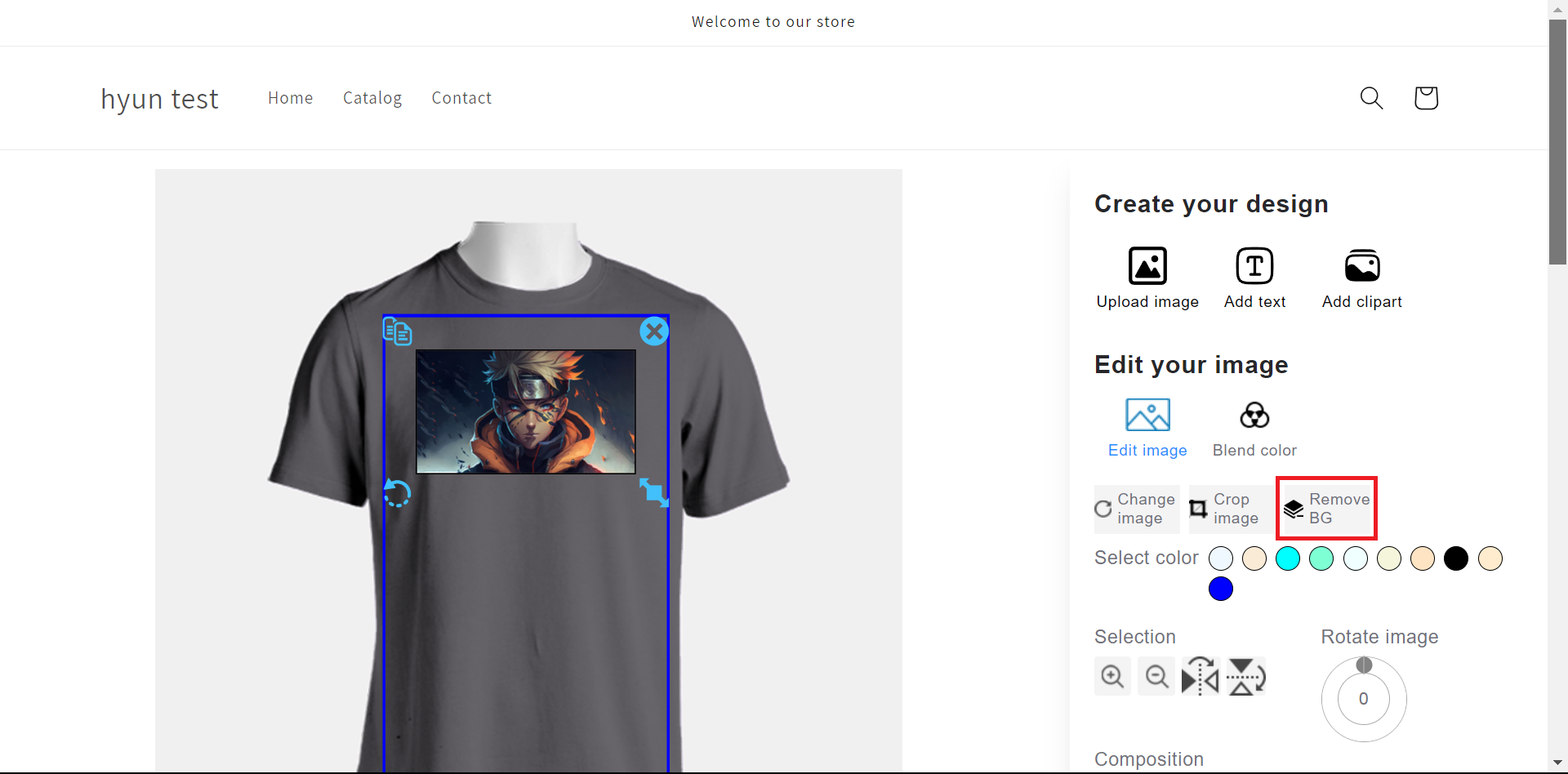Choose the cyan color swatch
Screen dimensions: 1568x774
pyautogui.click(x=1288, y=558)
